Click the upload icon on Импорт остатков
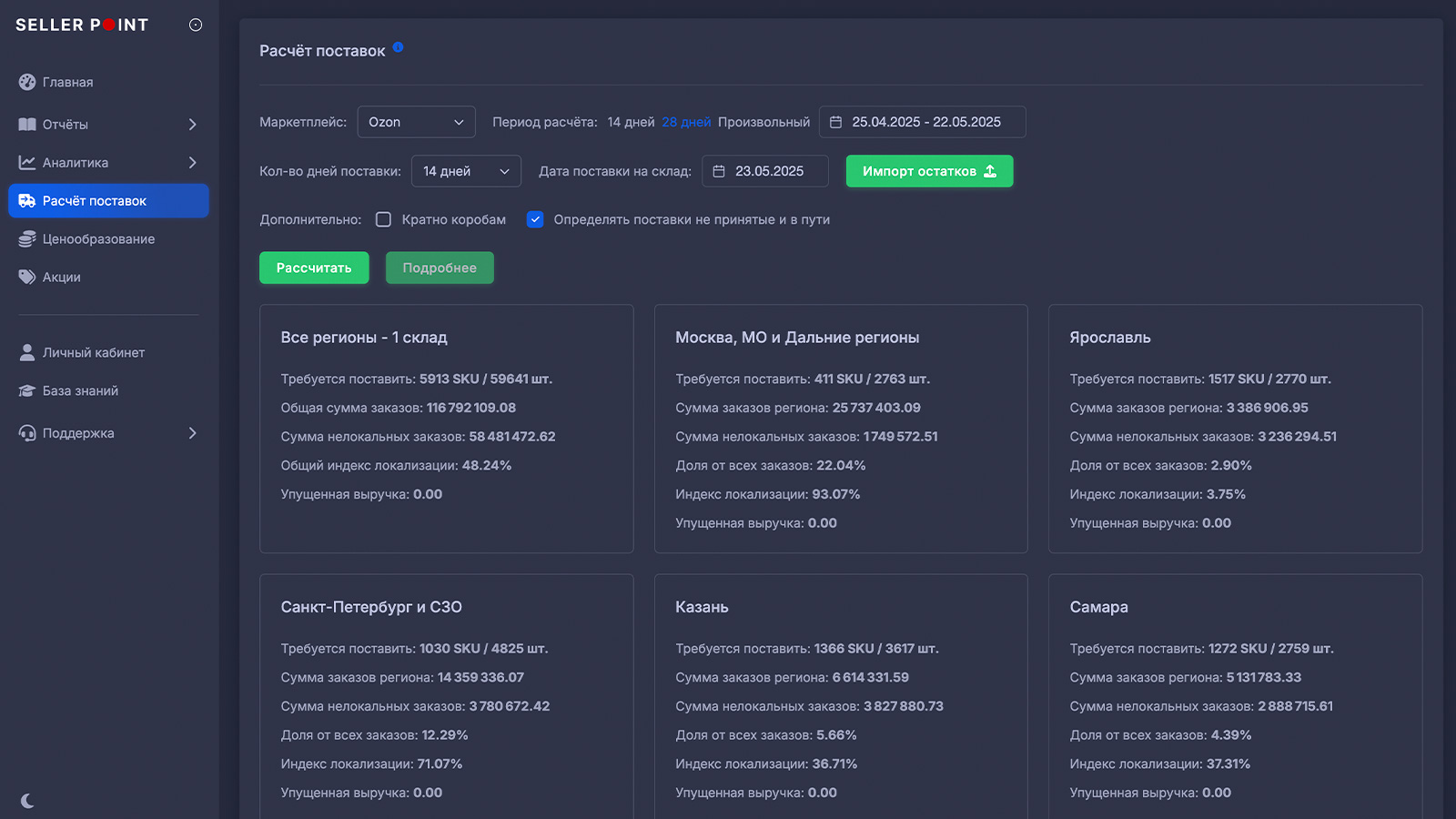This screenshot has height=819, width=1456. pos(990,171)
